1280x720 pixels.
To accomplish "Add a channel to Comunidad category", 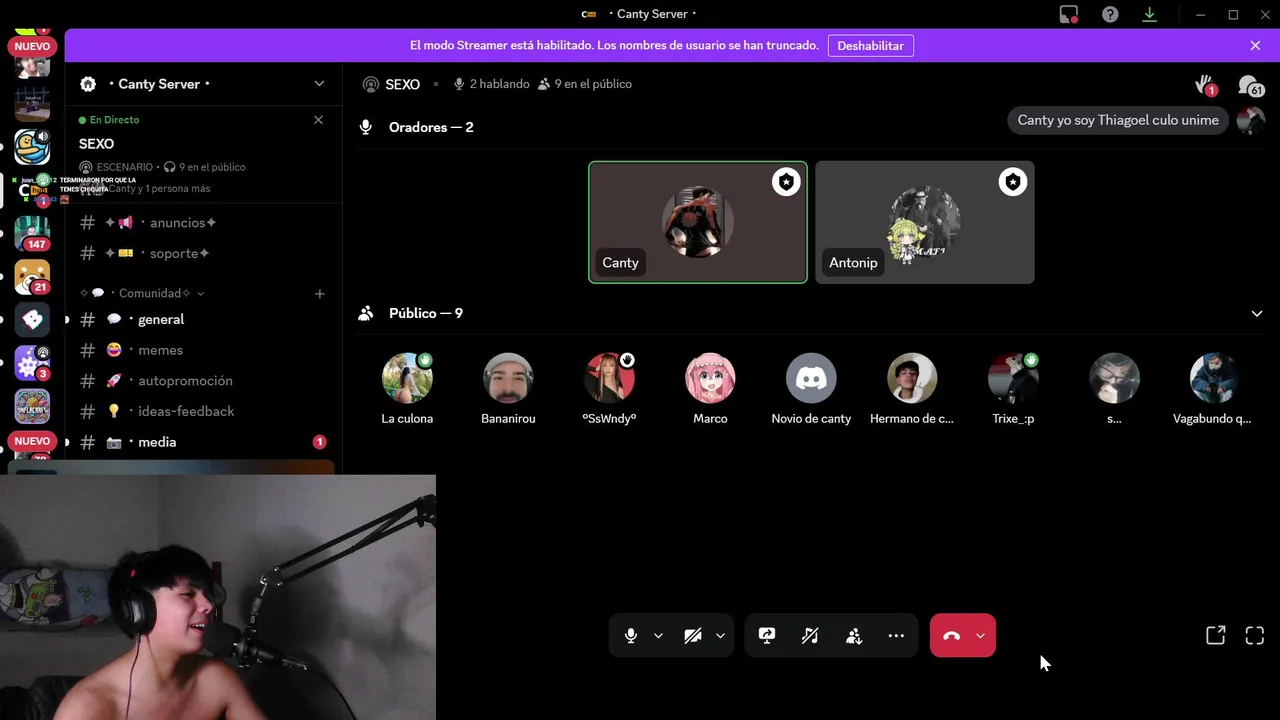I will coord(319,294).
